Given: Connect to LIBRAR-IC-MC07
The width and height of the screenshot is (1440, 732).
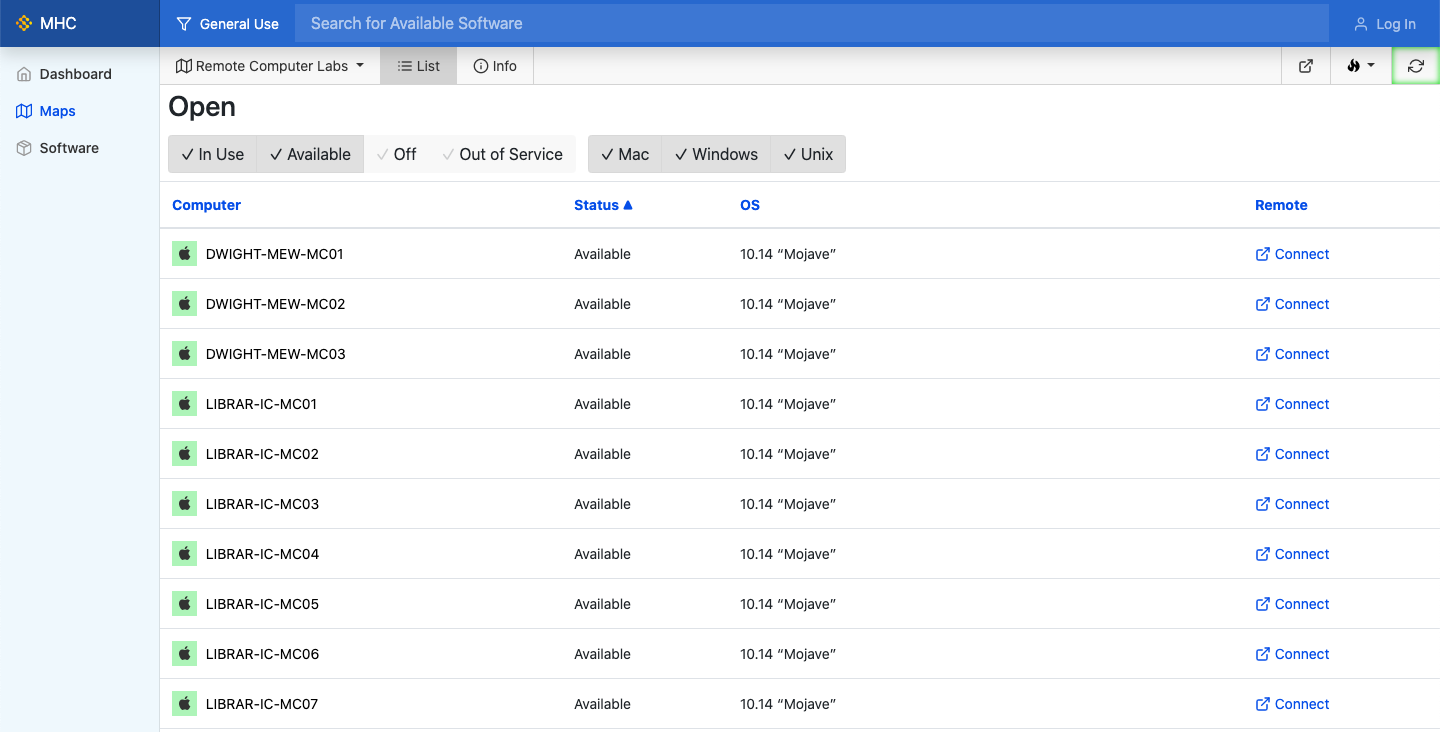Looking at the screenshot, I should click(x=1292, y=704).
